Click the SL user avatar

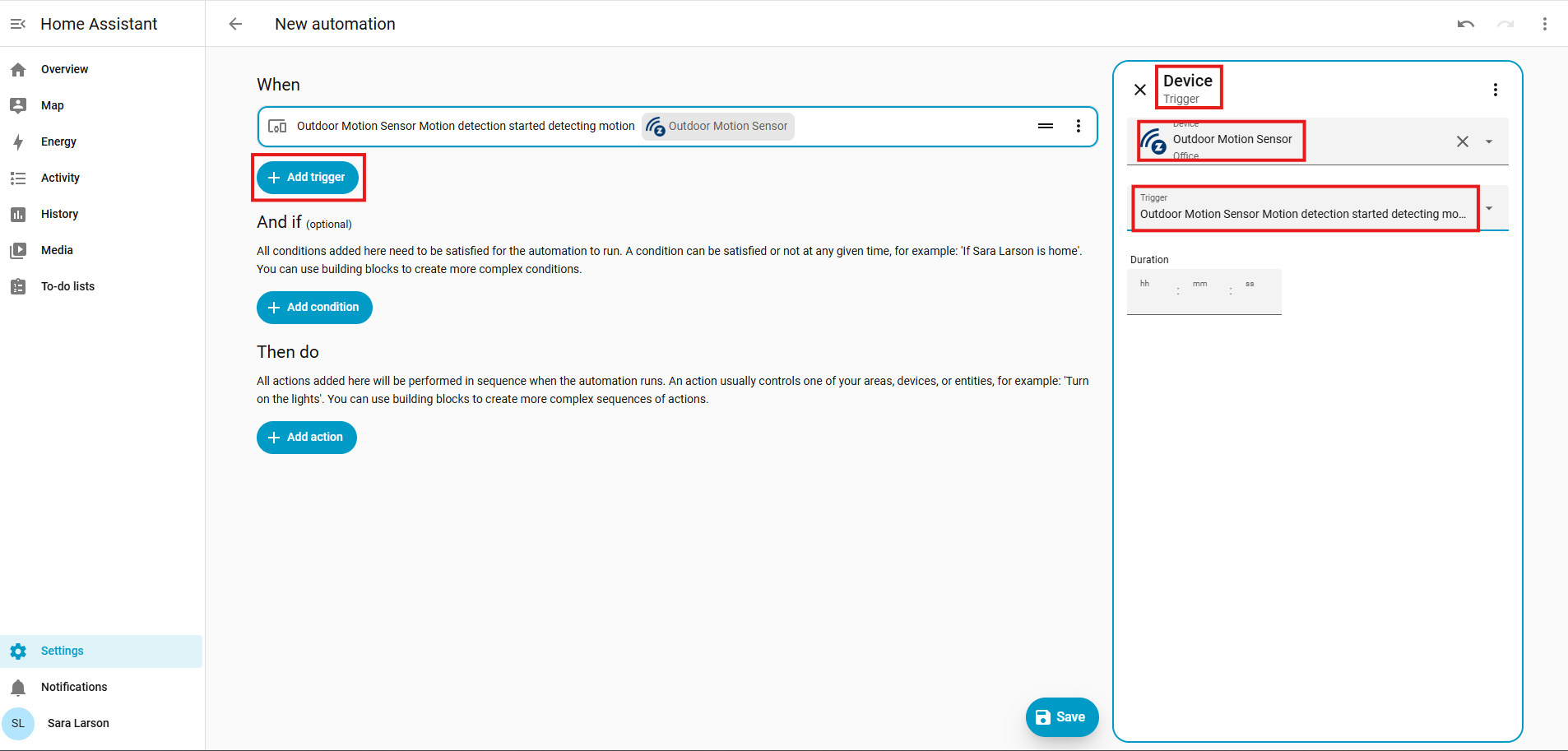[18, 724]
